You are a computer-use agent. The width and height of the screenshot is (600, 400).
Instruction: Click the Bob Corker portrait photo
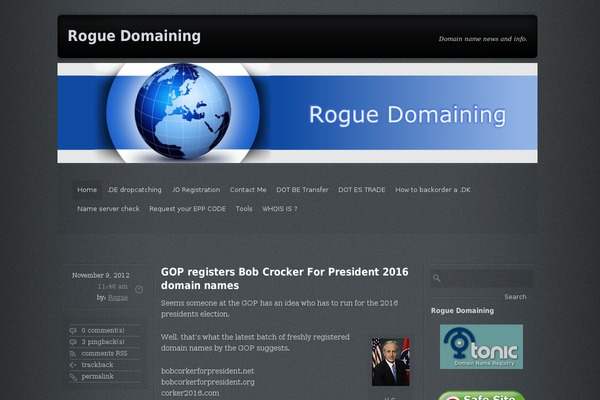(391, 362)
